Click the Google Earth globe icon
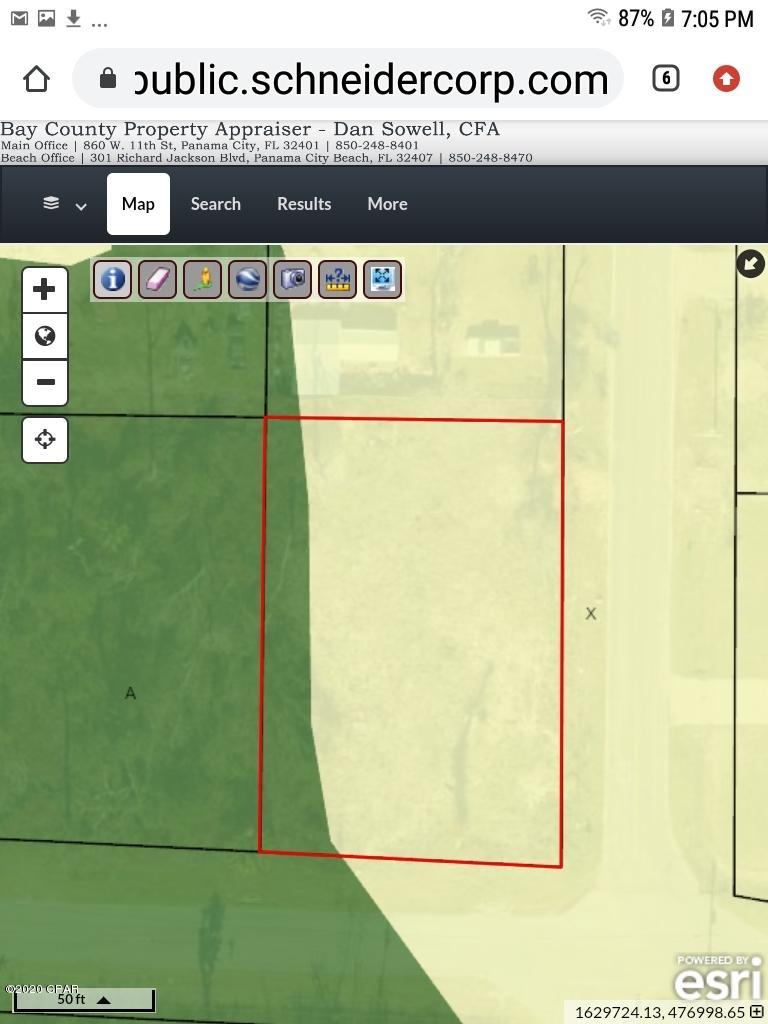 pyautogui.click(x=247, y=279)
